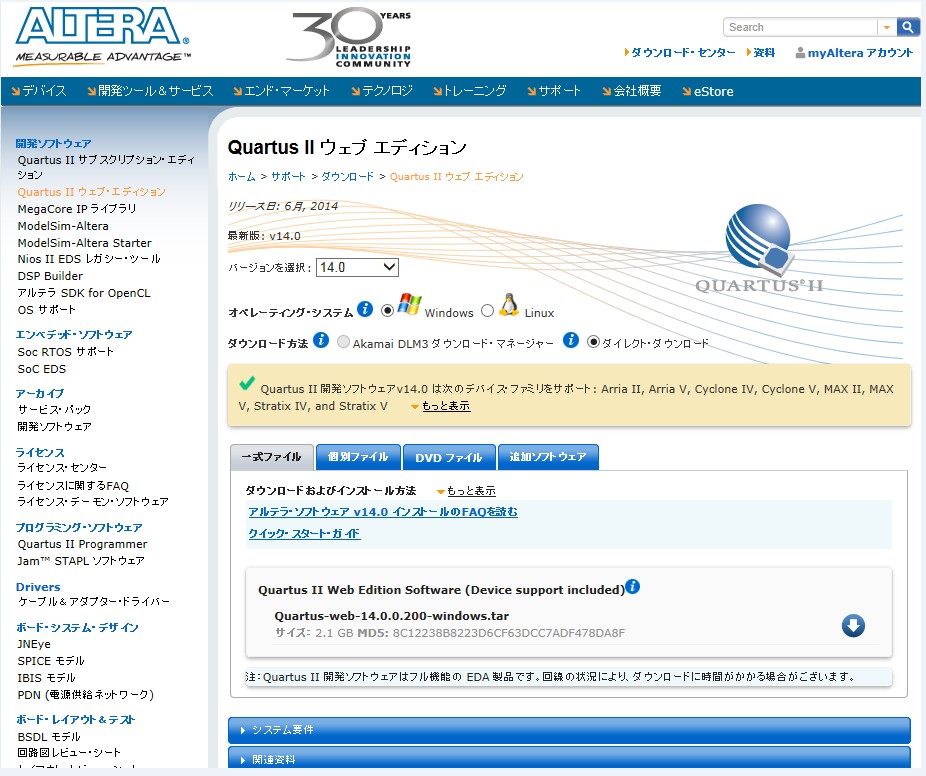Select the Windows radio button
Image resolution: width=926 pixels, height=776 pixels.
click(387, 310)
